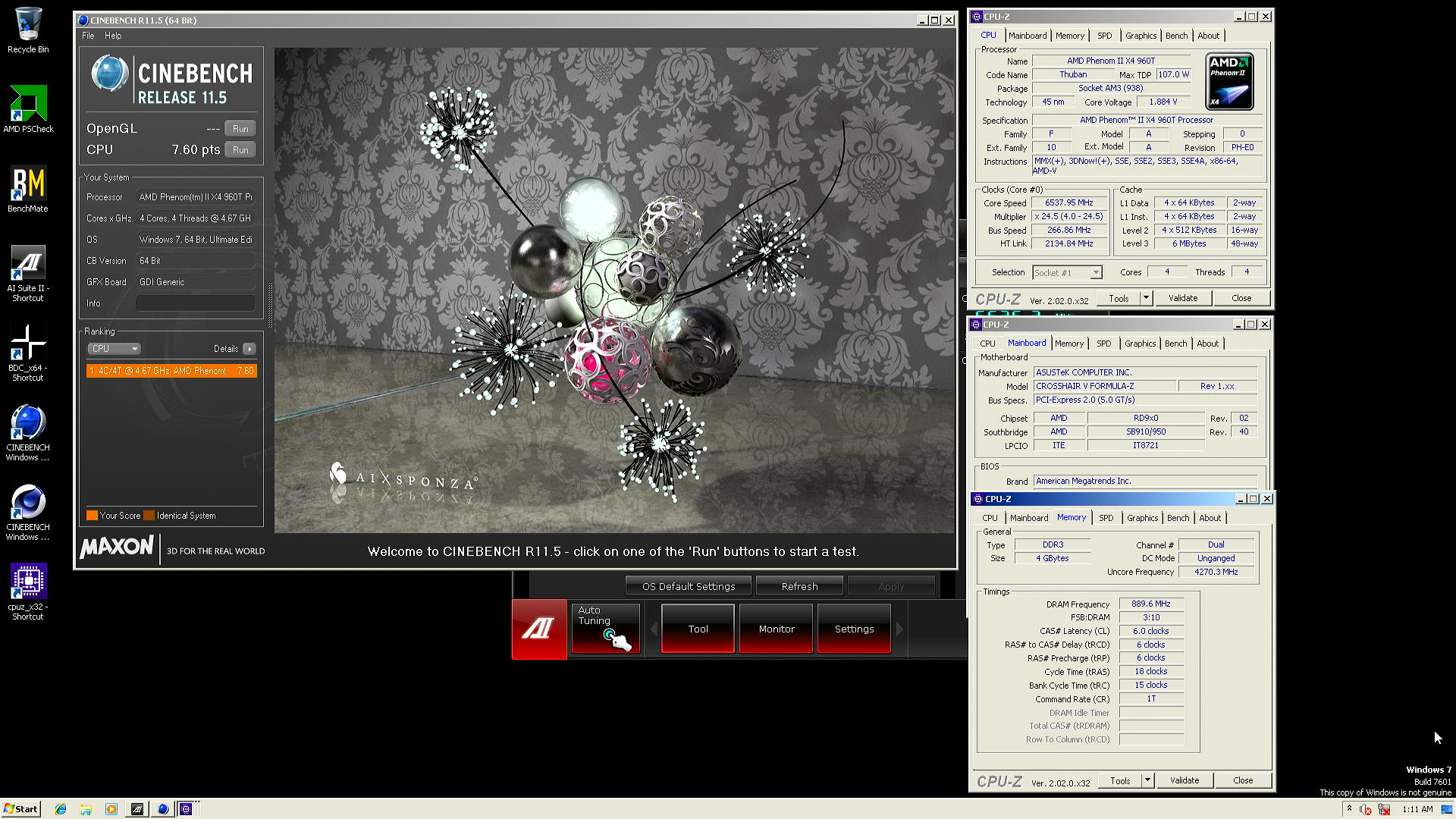Open Graphics tab in middle CPU-Z window

1140,344
